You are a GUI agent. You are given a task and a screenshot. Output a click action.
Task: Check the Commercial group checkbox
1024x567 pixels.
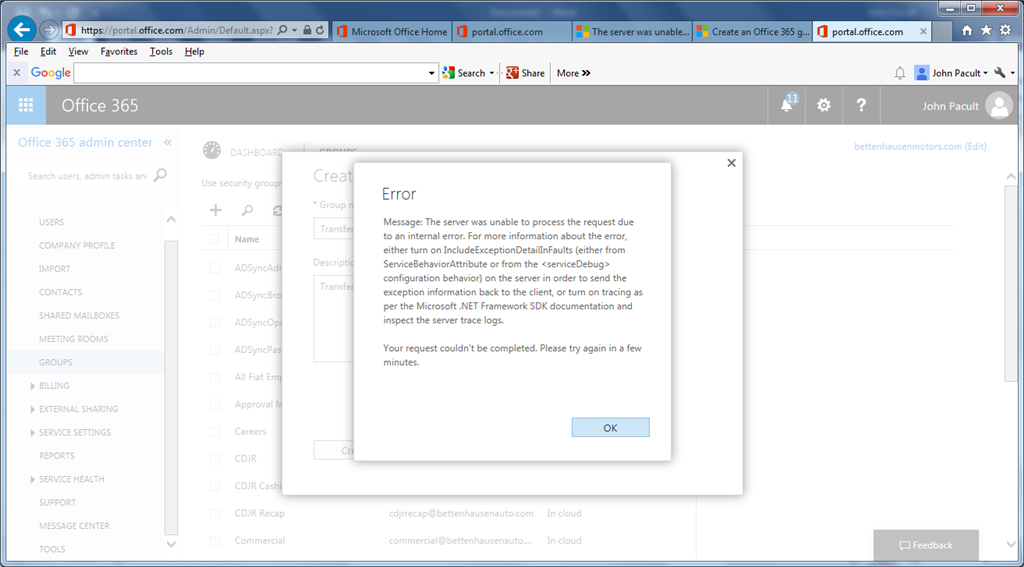(x=215, y=541)
